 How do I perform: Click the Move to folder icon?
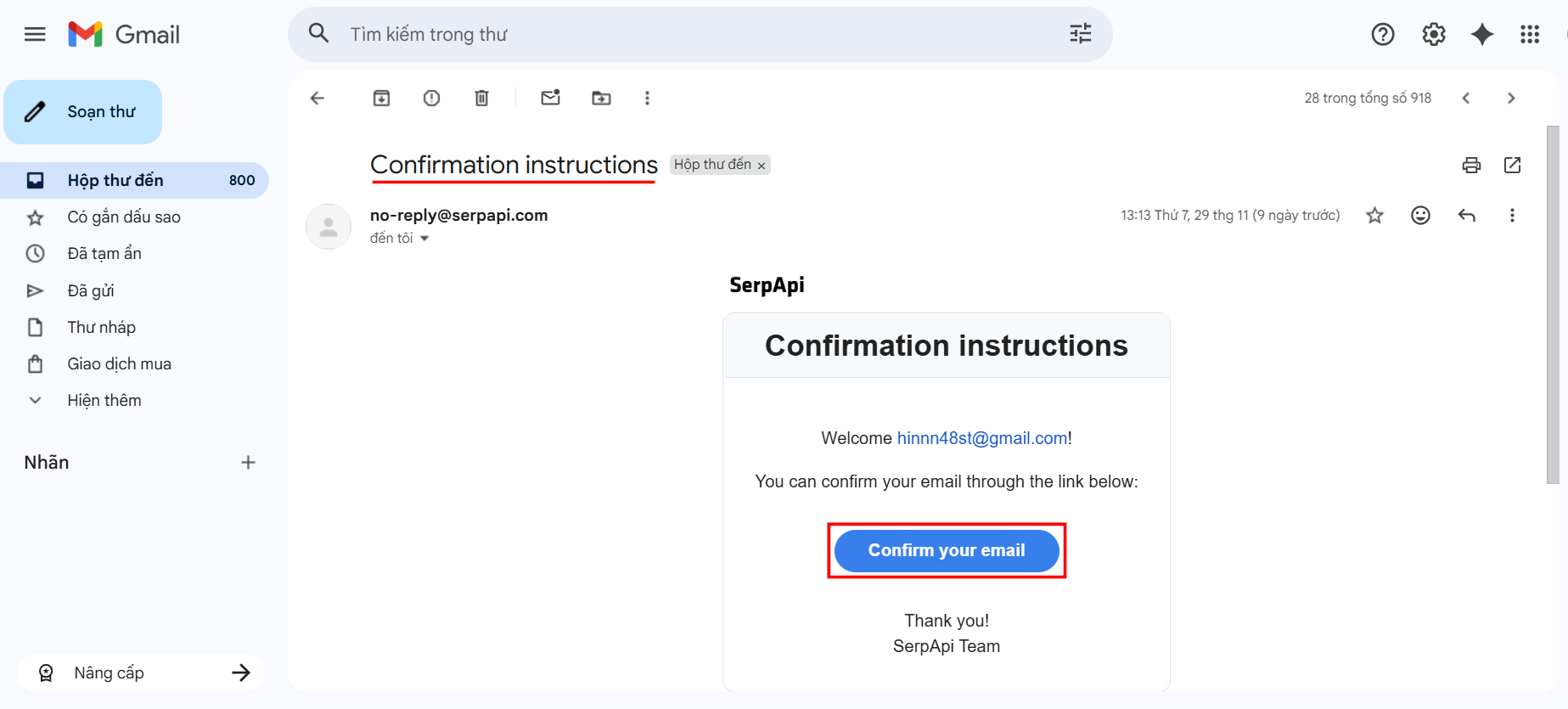click(601, 98)
